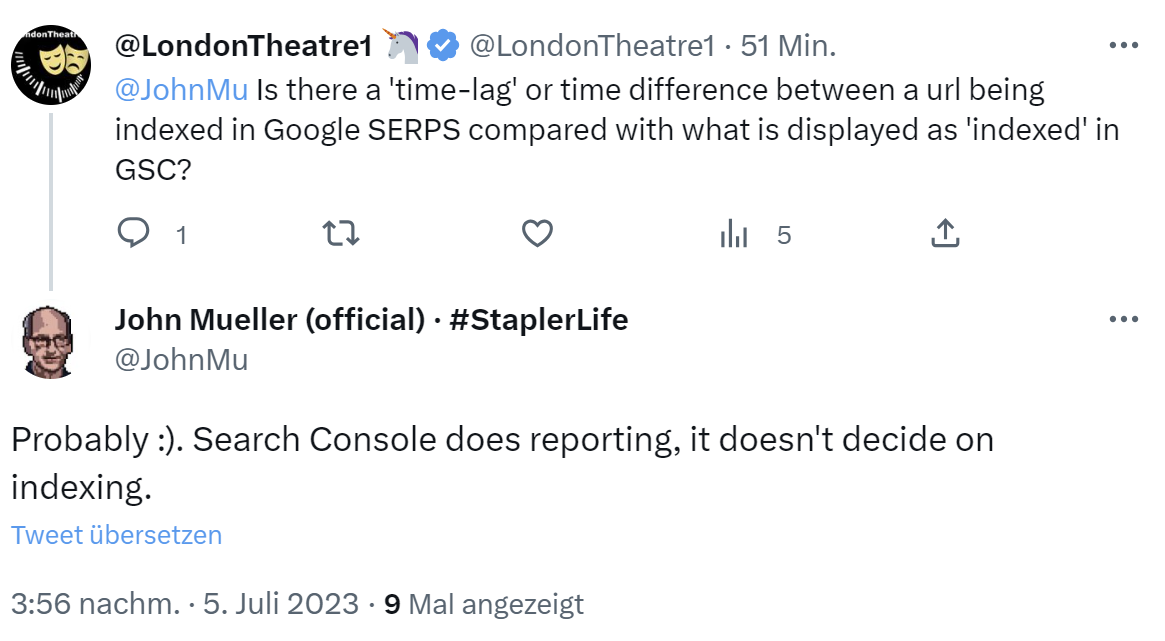The image size is (1165, 641).
Task: Click the blue verified badge next to LondonTheatre1
Action: [x=439, y=44]
